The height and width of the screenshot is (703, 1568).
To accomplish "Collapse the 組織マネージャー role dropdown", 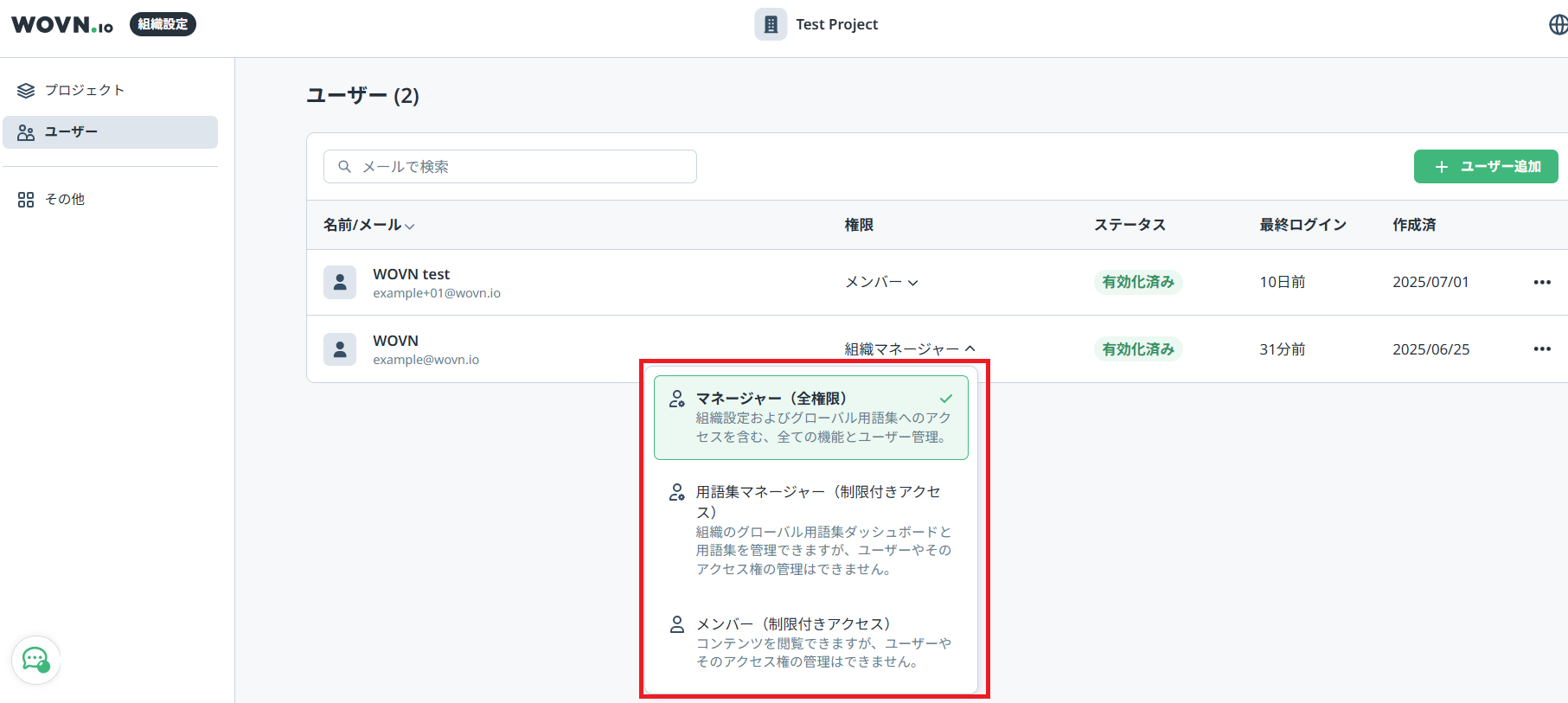I will click(x=910, y=348).
